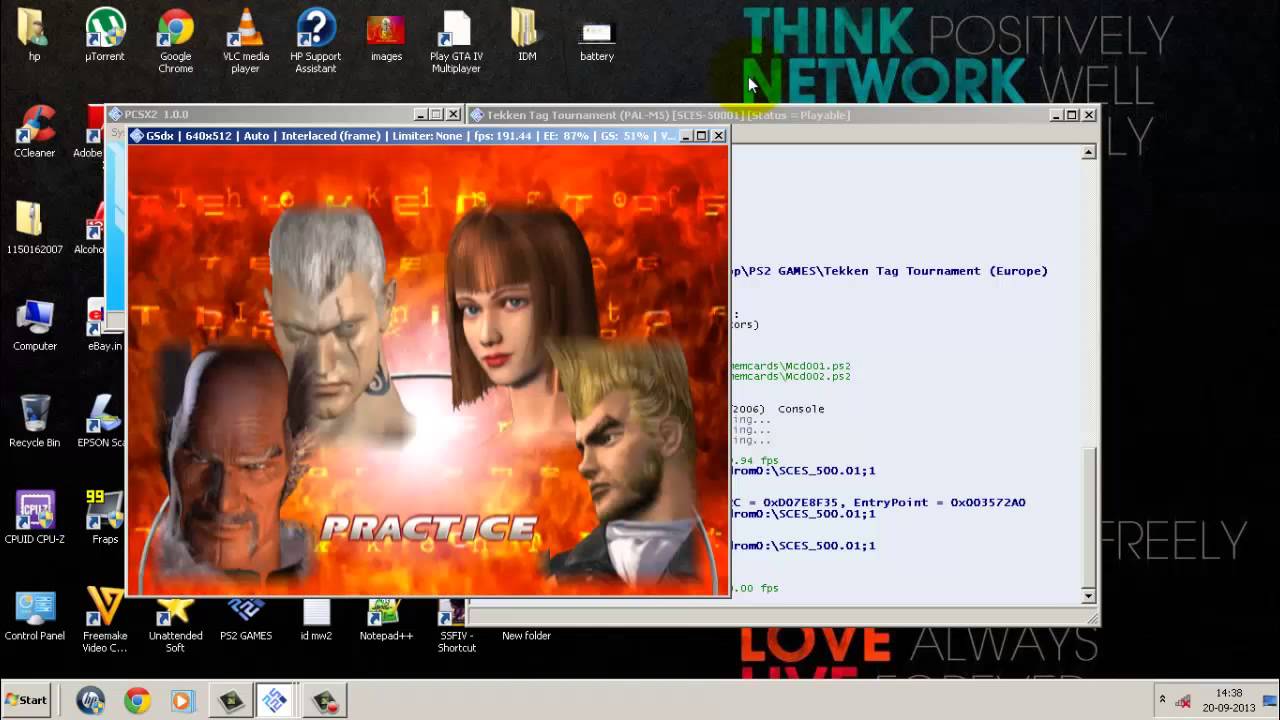This screenshot has height=720, width=1280.
Task: Select Play GTA IV Multiplayer icon
Action: tap(456, 41)
